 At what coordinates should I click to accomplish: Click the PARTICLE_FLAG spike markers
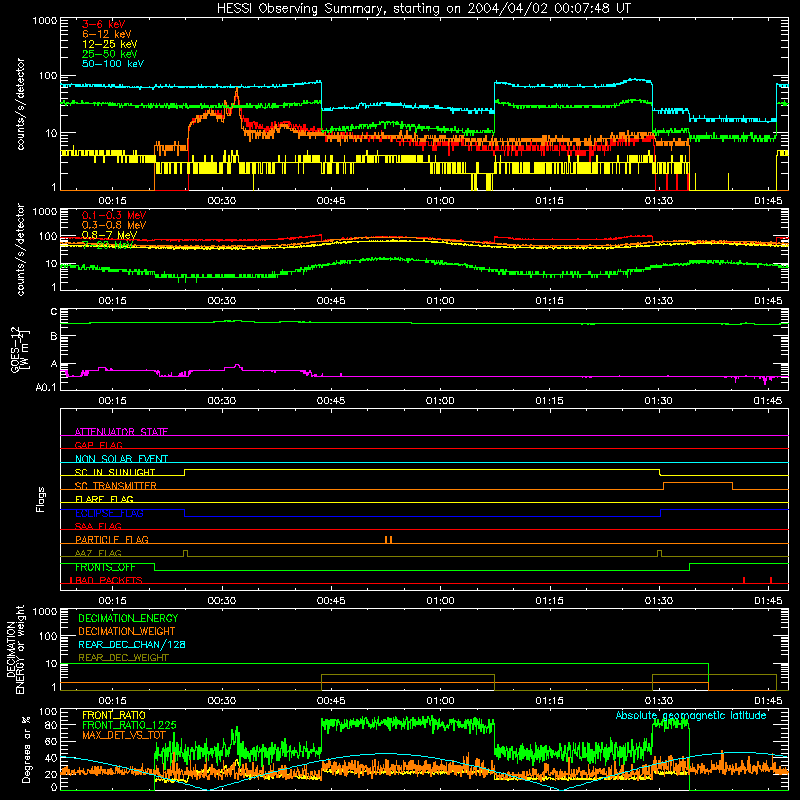coord(388,540)
